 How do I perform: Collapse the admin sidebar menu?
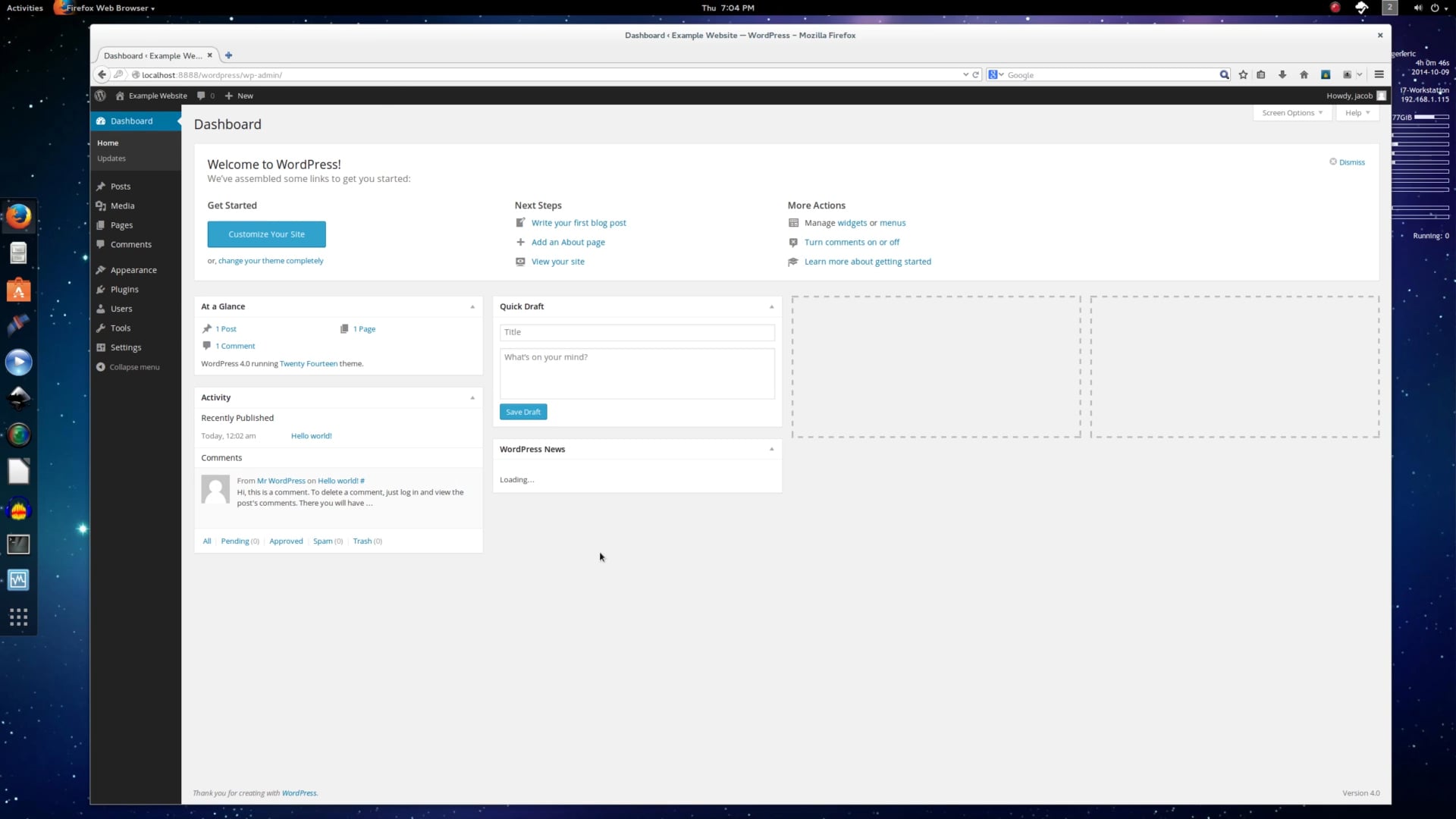tap(127, 367)
